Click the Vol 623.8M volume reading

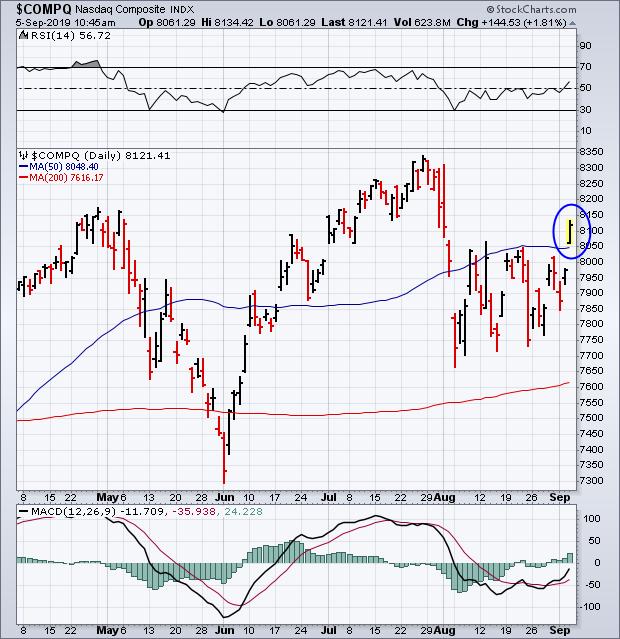pyautogui.click(x=421, y=22)
